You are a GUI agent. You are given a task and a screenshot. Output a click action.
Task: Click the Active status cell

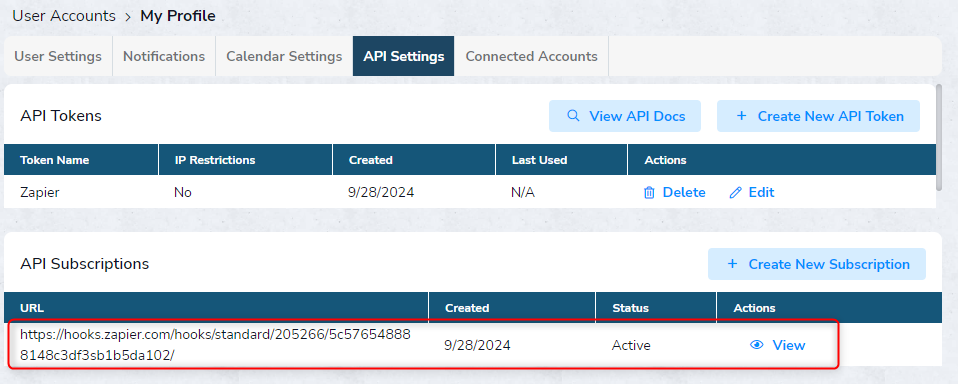point(631,346)
